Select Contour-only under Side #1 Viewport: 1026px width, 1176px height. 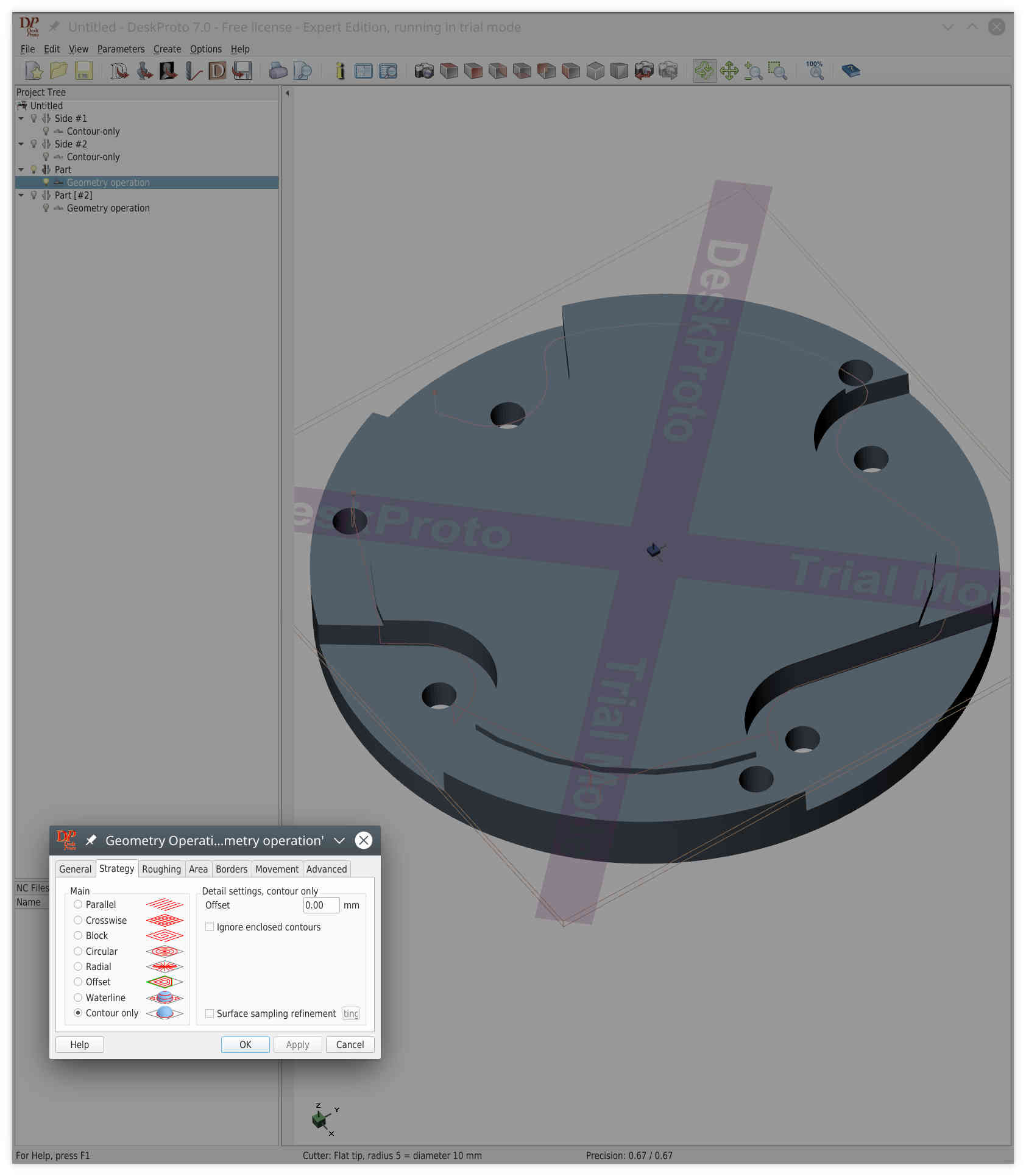point(93,131)
